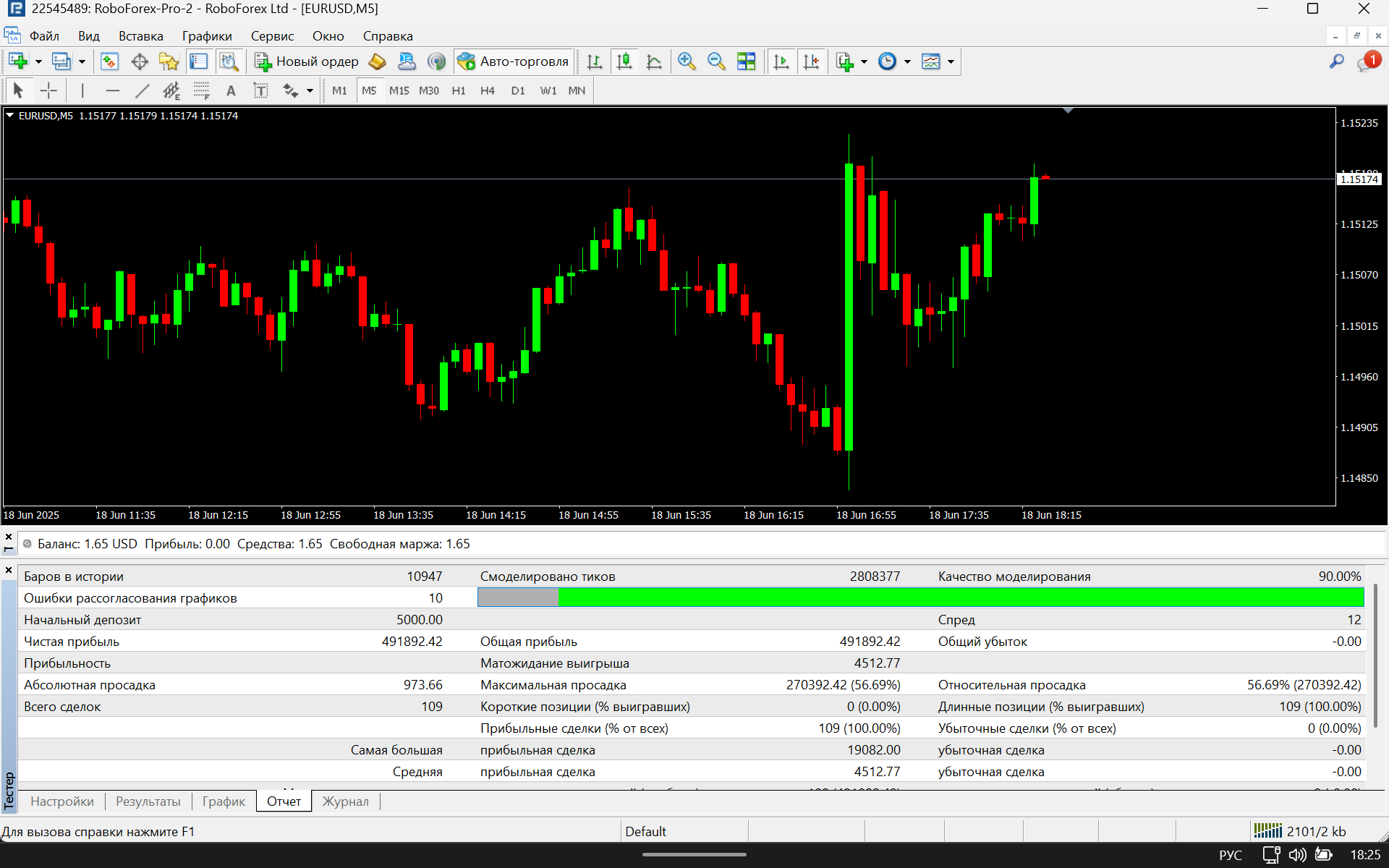Toggle the Data Window crosshair icon
This screenshot has width=1389, height=868.
139,61
